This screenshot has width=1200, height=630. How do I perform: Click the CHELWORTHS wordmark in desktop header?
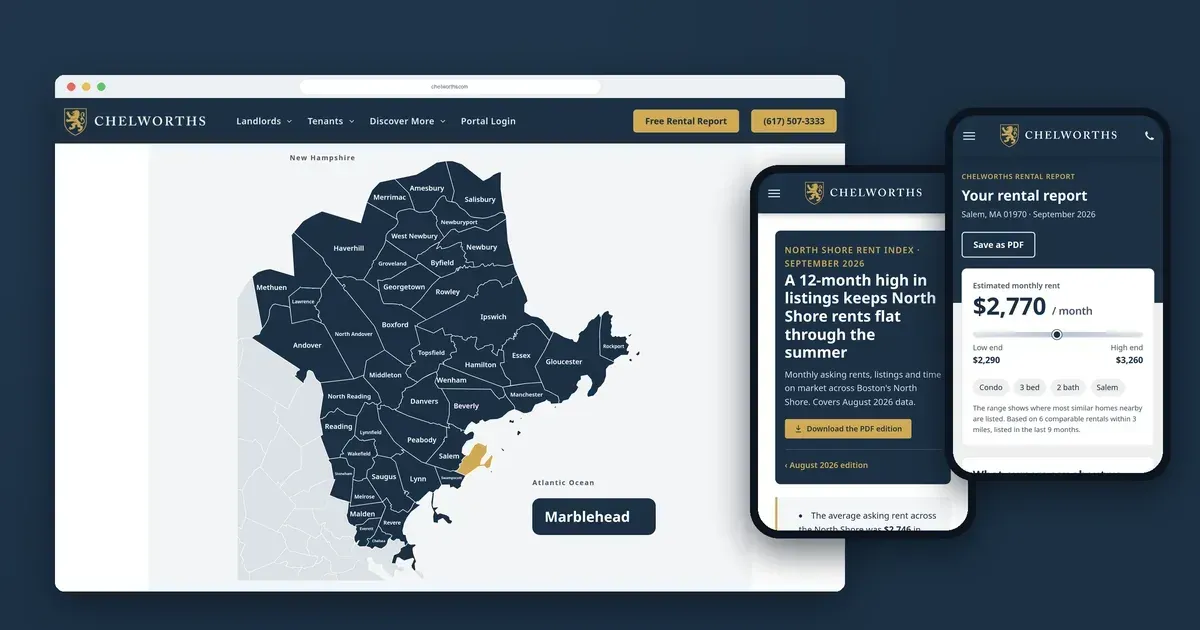click(x=150, y=121)
